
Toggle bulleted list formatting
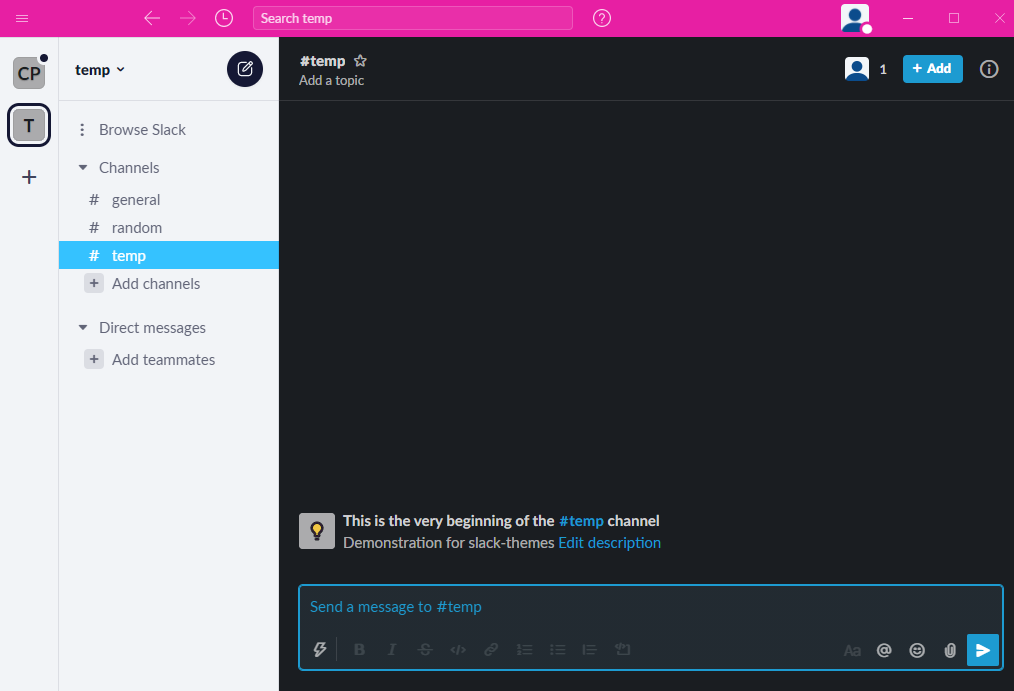click(557, 650)
